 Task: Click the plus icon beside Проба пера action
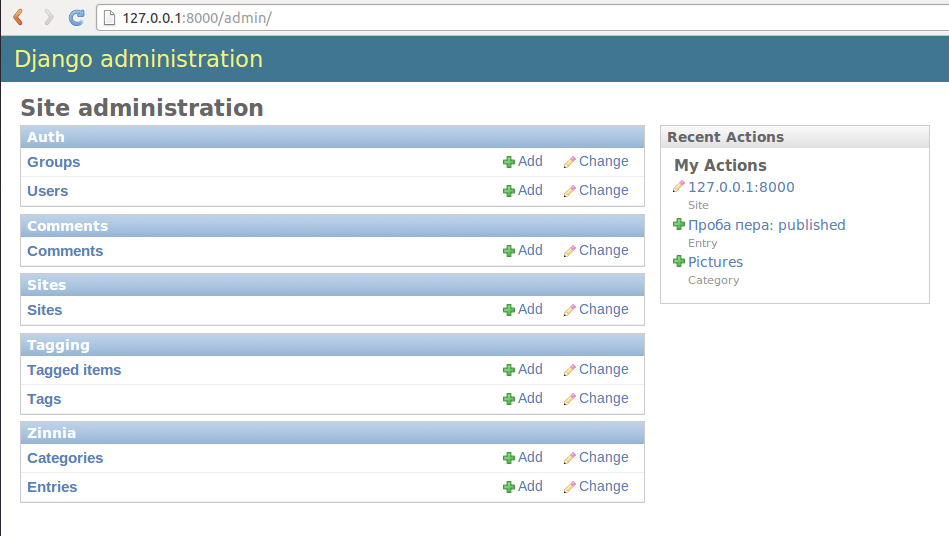point(679,224)
